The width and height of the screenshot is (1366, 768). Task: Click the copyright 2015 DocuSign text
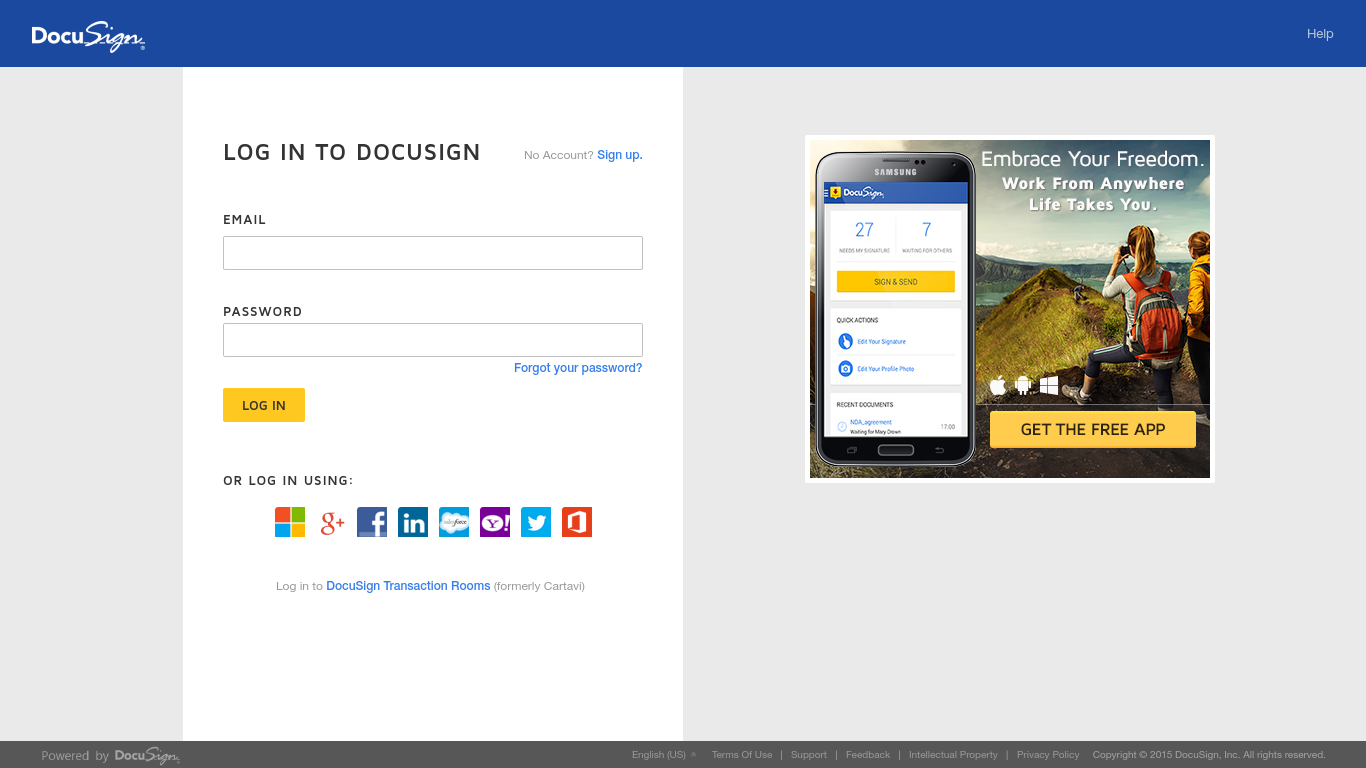(x=1209, y=755)
